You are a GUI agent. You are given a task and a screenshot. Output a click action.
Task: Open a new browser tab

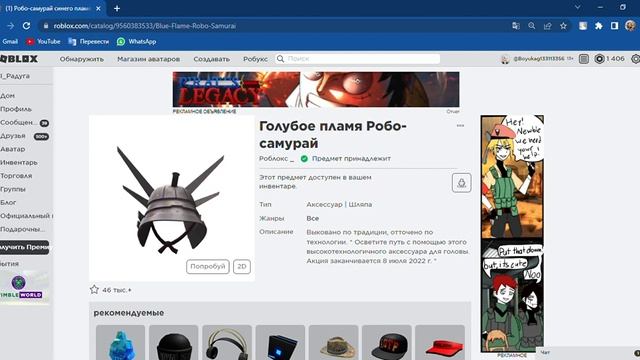click(117, 8)
